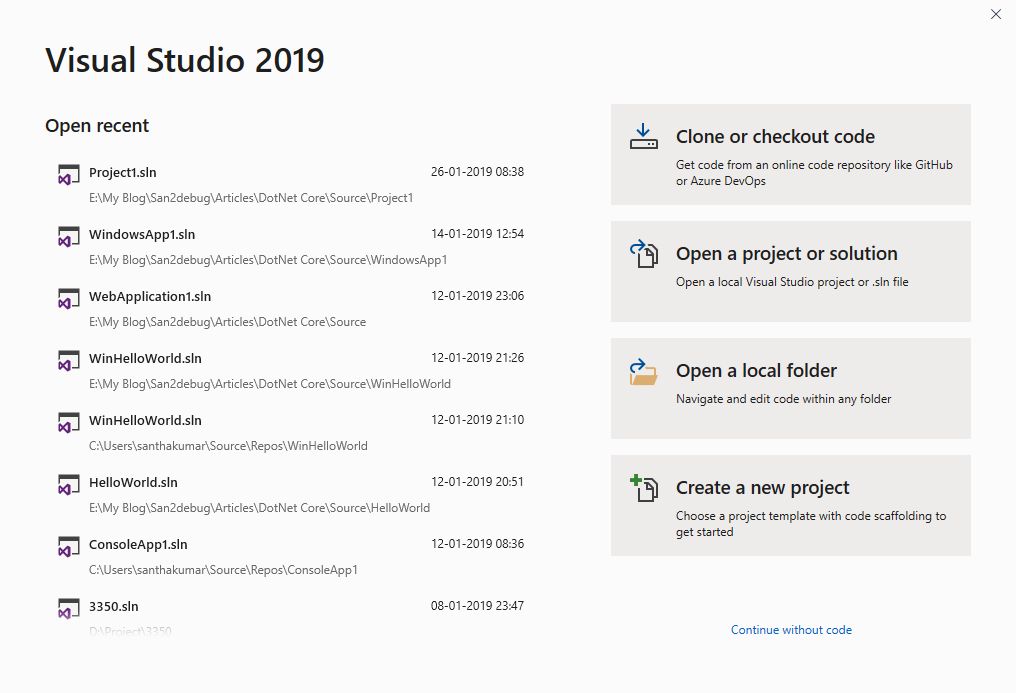Click the path ending in Source\Project1

251,198
